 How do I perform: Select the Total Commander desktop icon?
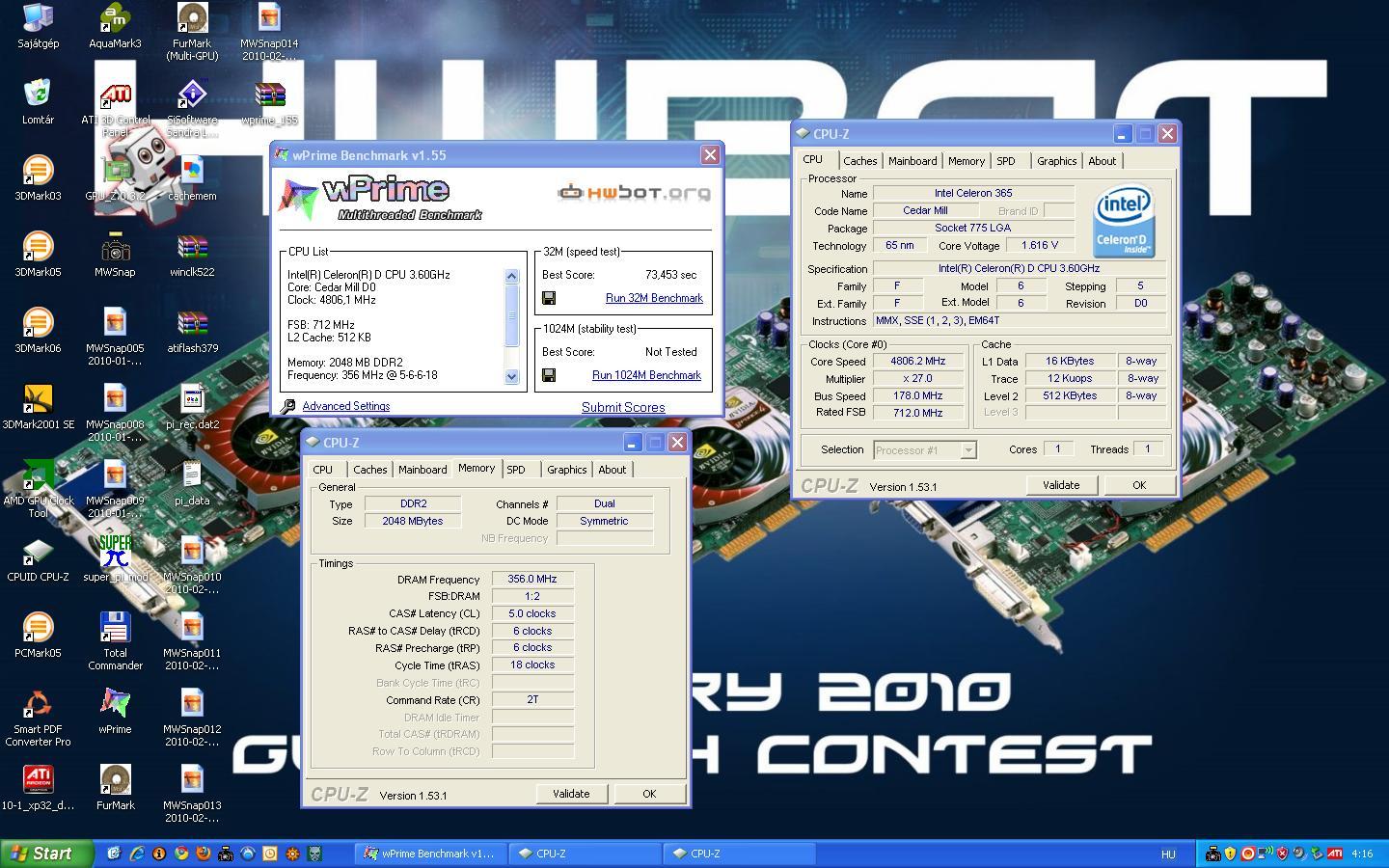click(115, 640)
